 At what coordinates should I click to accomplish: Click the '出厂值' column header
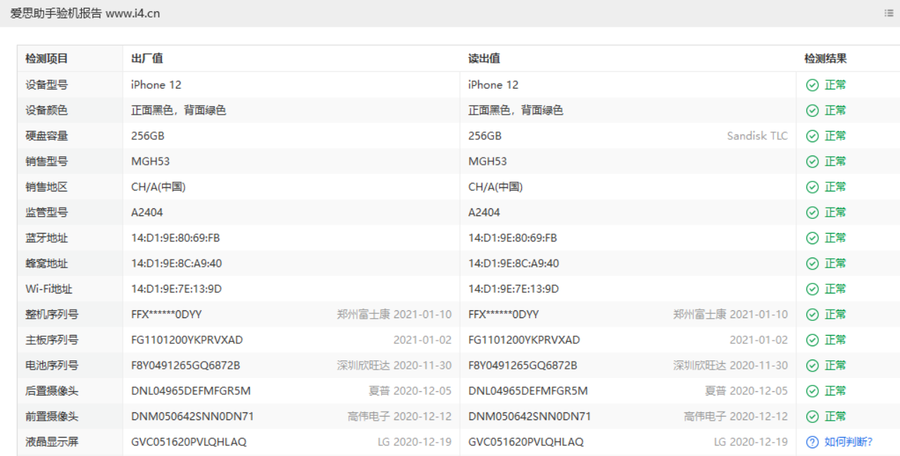pyautogui.click(x=147, y=58)
